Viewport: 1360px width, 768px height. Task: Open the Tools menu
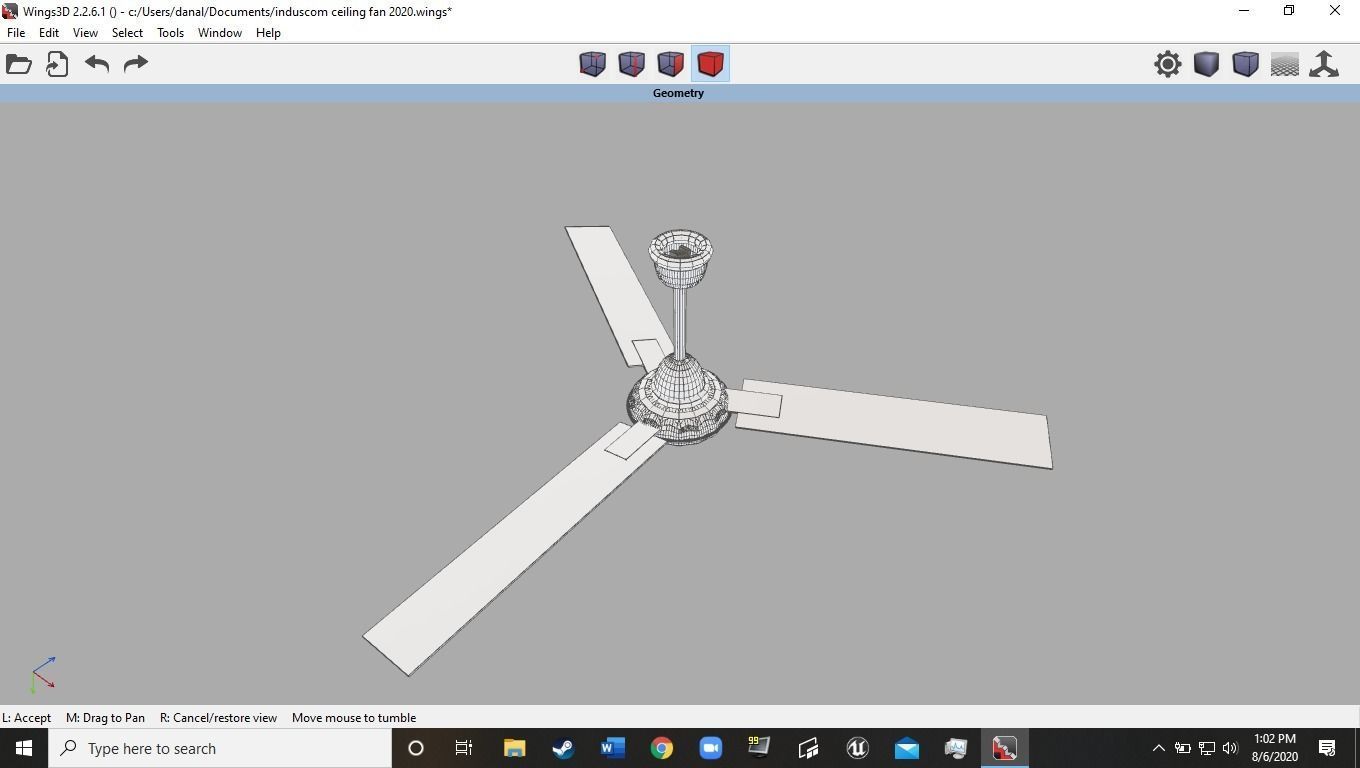tap(170, 33)
